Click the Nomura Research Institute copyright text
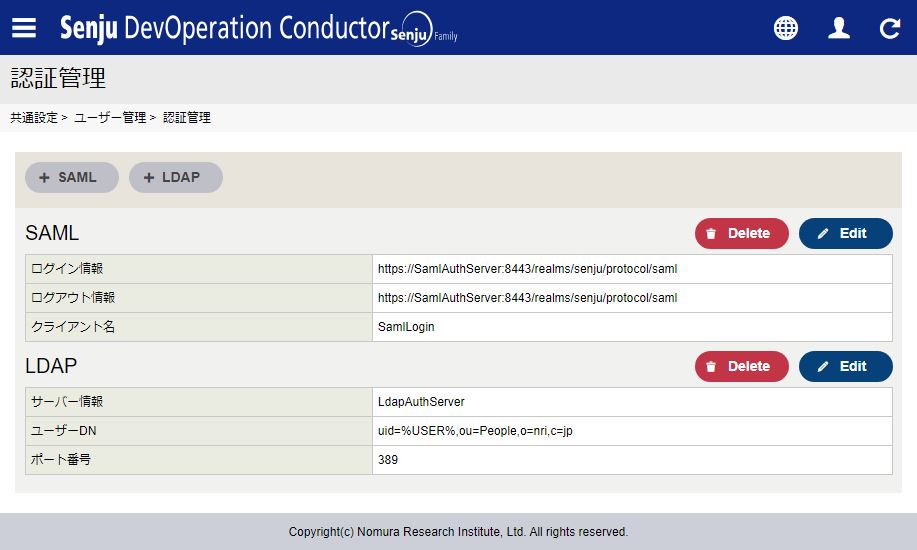917x550 pixels. click(x=458, y=531)
